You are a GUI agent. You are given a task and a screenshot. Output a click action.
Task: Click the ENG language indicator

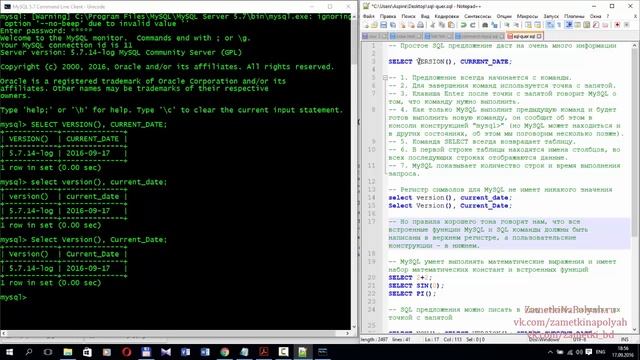(600, 352)
